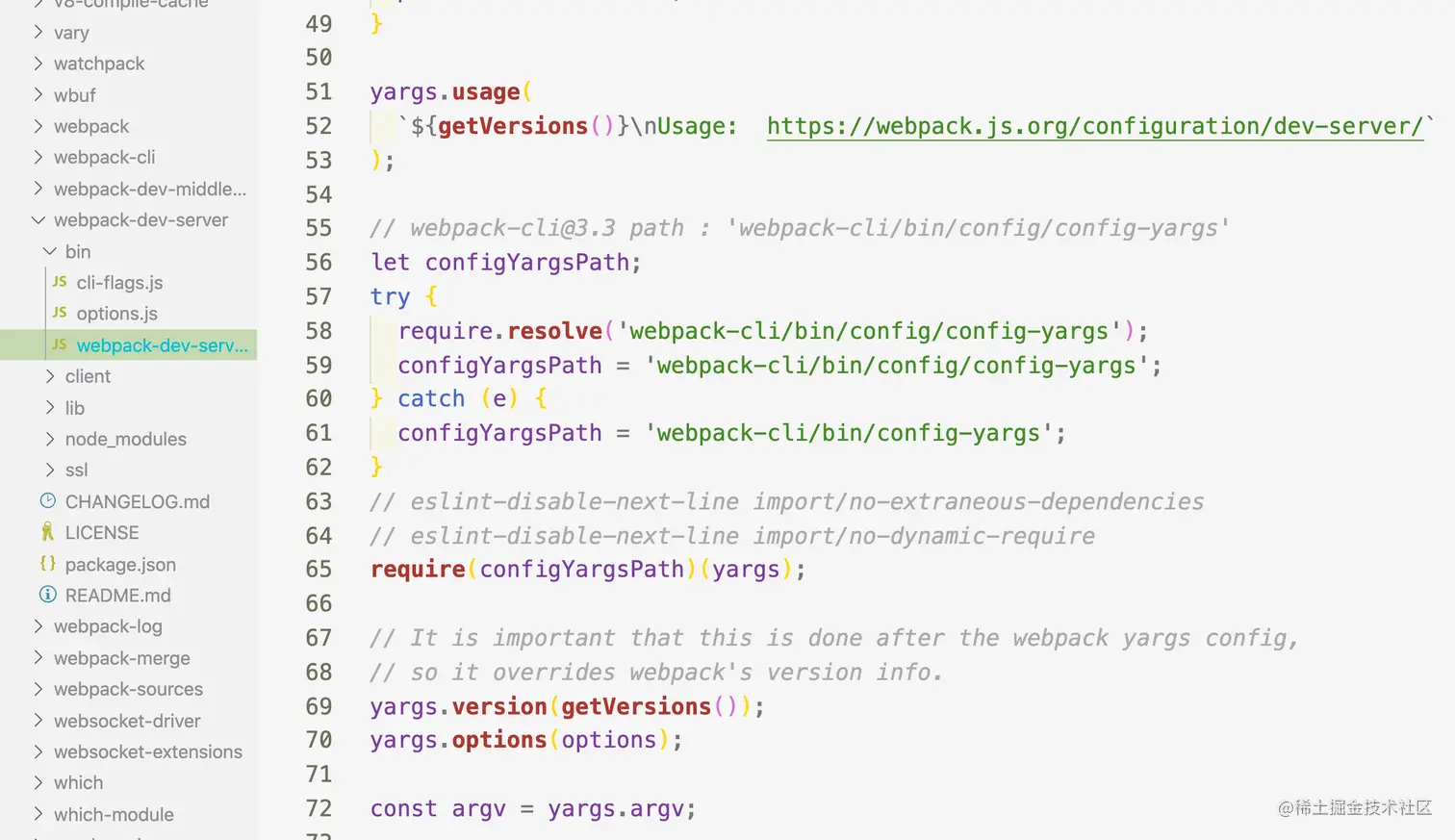Expand the which folder chevron
The width and height of the screenshot is (1455, 840).
[38, 782]
